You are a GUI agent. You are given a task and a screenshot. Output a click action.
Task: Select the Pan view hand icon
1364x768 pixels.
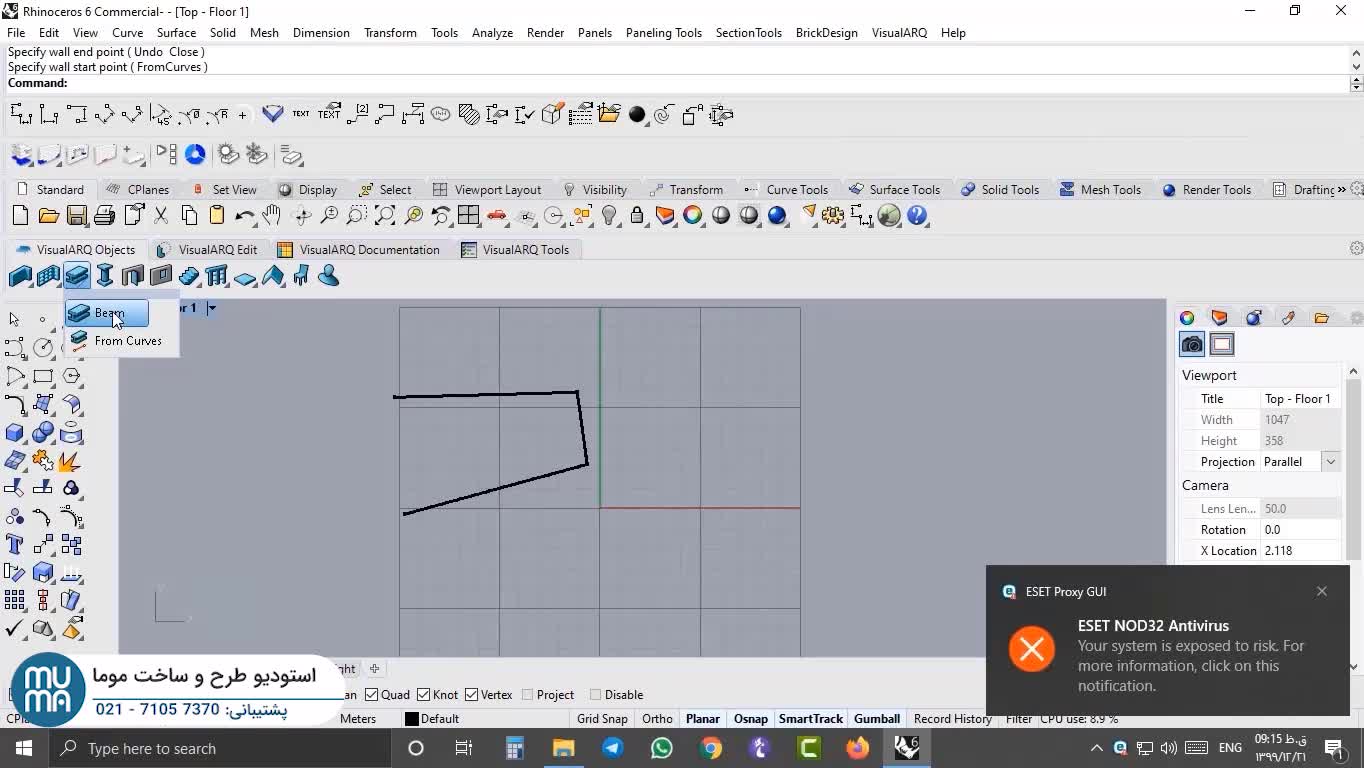pyautogui.click(x=272, y=216)
